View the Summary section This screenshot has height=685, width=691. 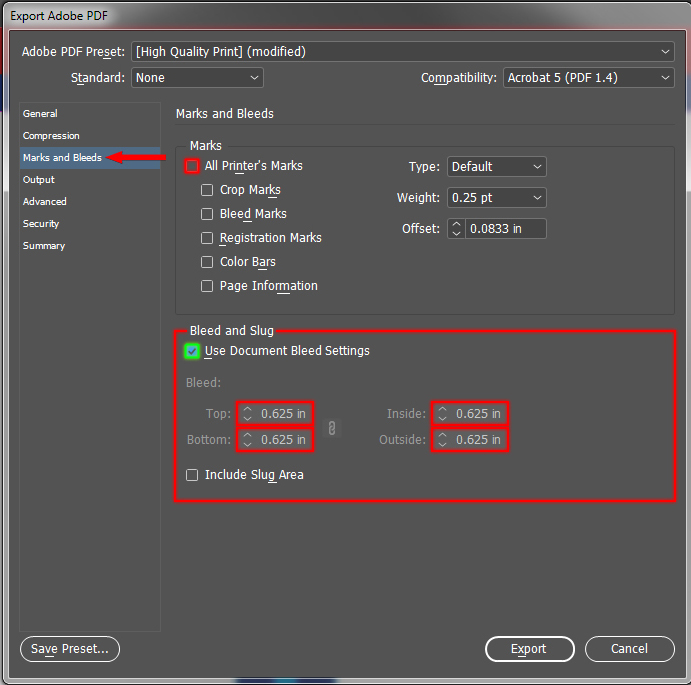point(90,246)
